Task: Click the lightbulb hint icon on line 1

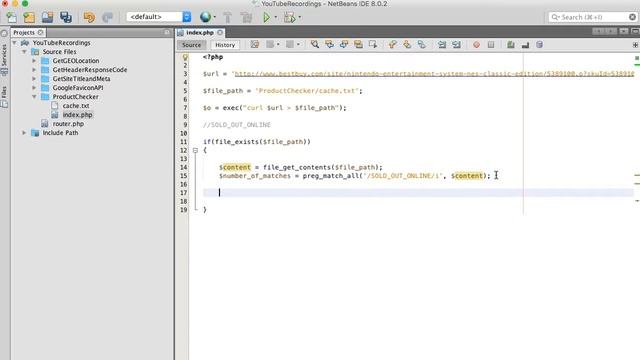Action: pos(185,57)
